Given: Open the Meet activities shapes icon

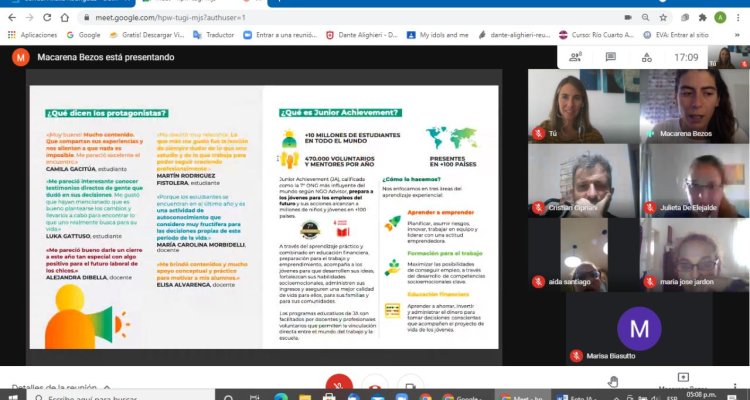Looking at the screenshot, I should pos(647,57).
